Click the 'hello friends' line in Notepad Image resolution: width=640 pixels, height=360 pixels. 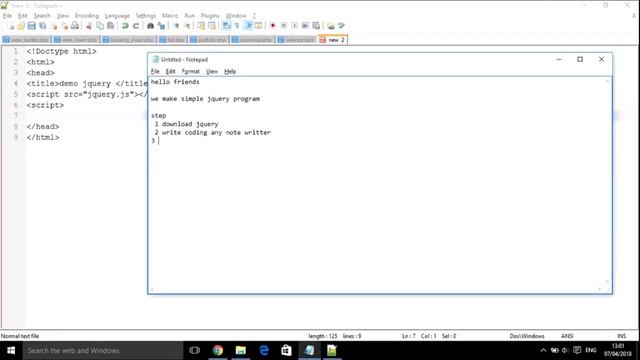coord(175,82)
